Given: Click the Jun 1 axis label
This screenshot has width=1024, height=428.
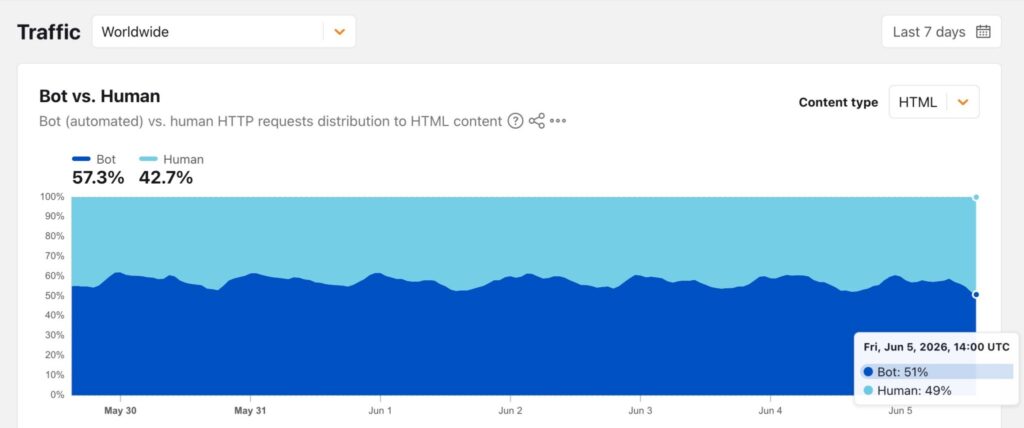Looking at the screenshot, I should click(x=380, y=411).
